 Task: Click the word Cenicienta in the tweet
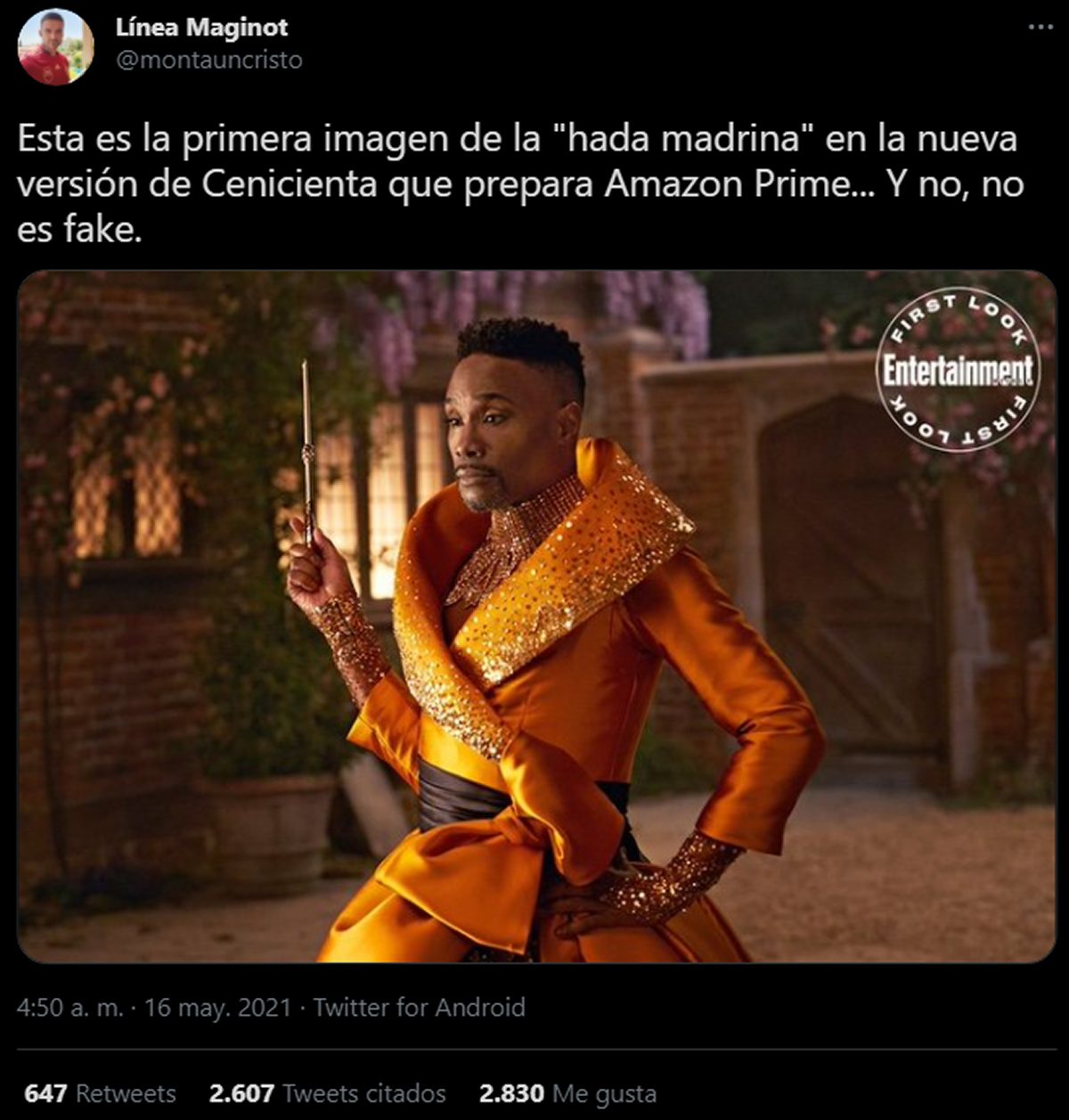tap(305, 184)
